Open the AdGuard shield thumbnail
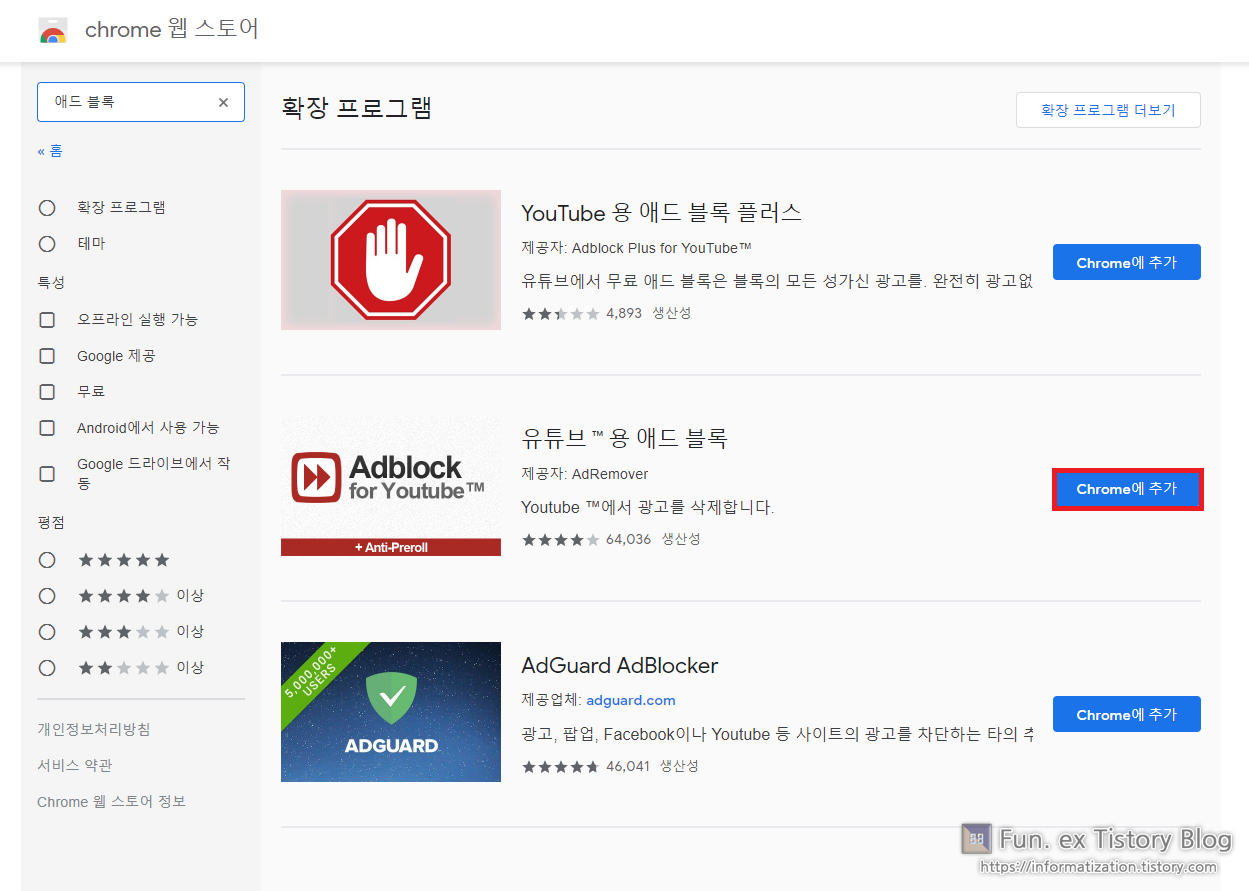 (x=391, y=712)
